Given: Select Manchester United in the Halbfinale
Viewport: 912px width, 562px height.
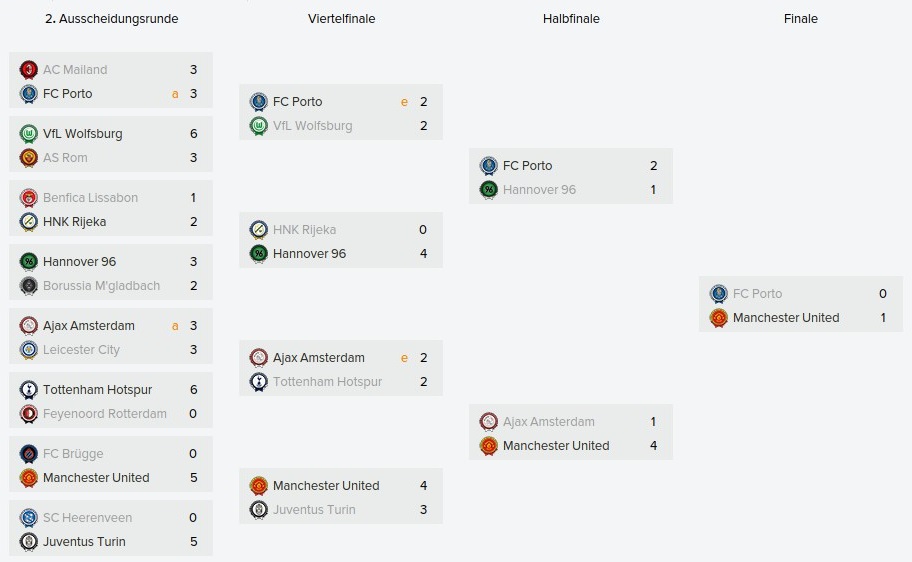Looking at the screenshot, I should click(x=556, y=446).
